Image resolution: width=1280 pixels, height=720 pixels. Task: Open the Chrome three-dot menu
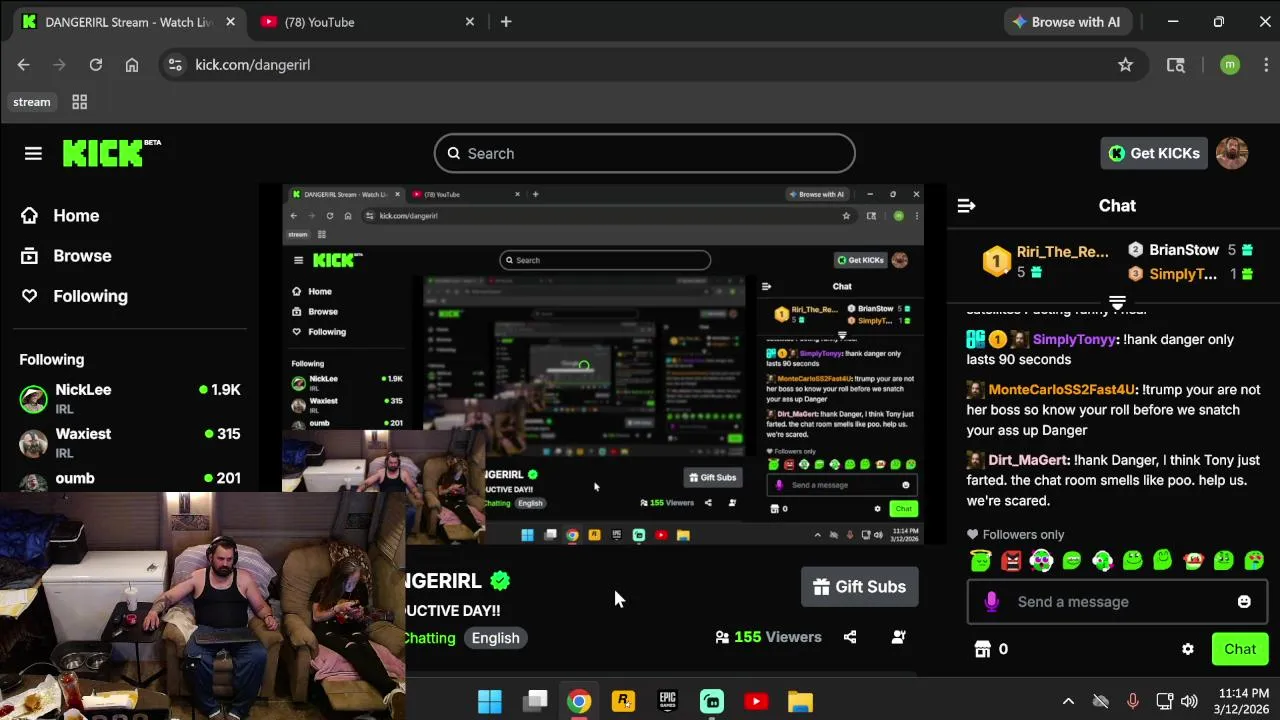[1266, 65]
